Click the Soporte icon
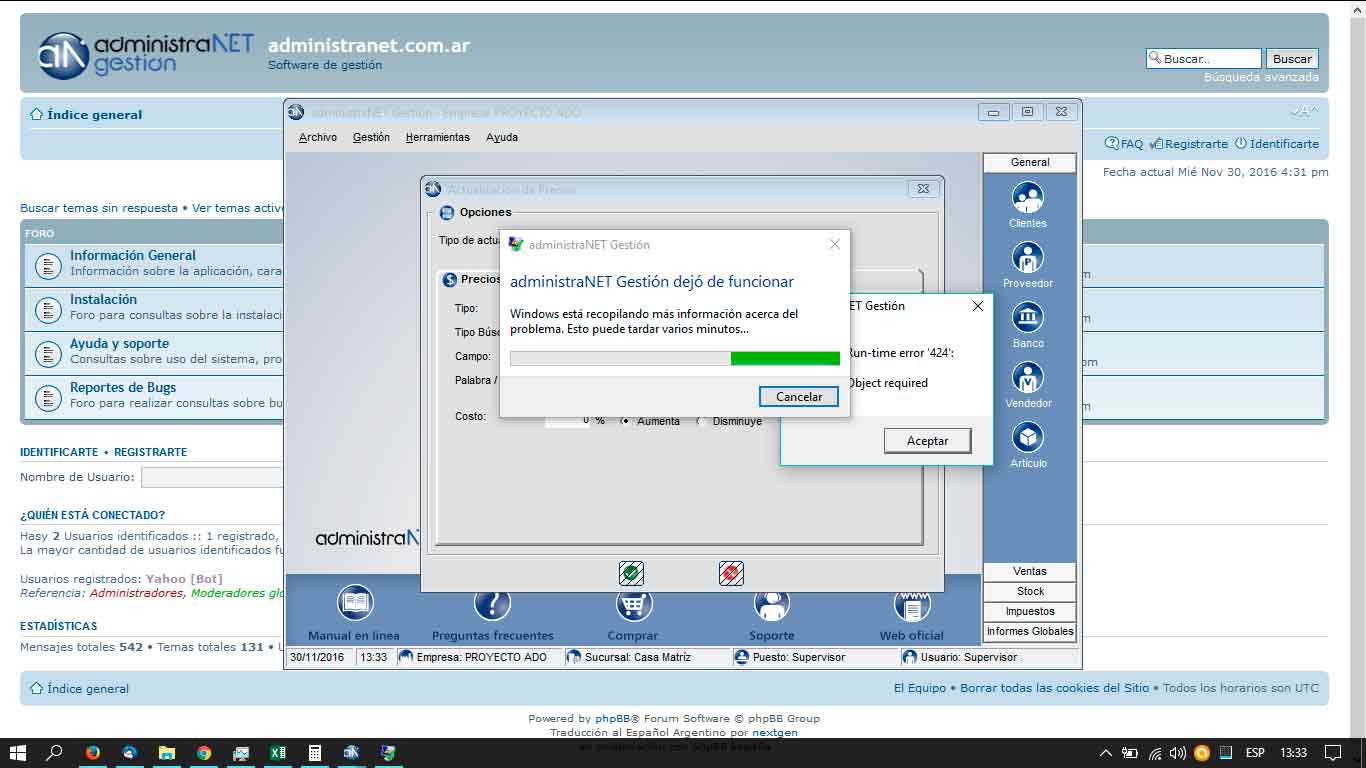The width and height of the screenshot is (1366, 768). pos(771,603)
